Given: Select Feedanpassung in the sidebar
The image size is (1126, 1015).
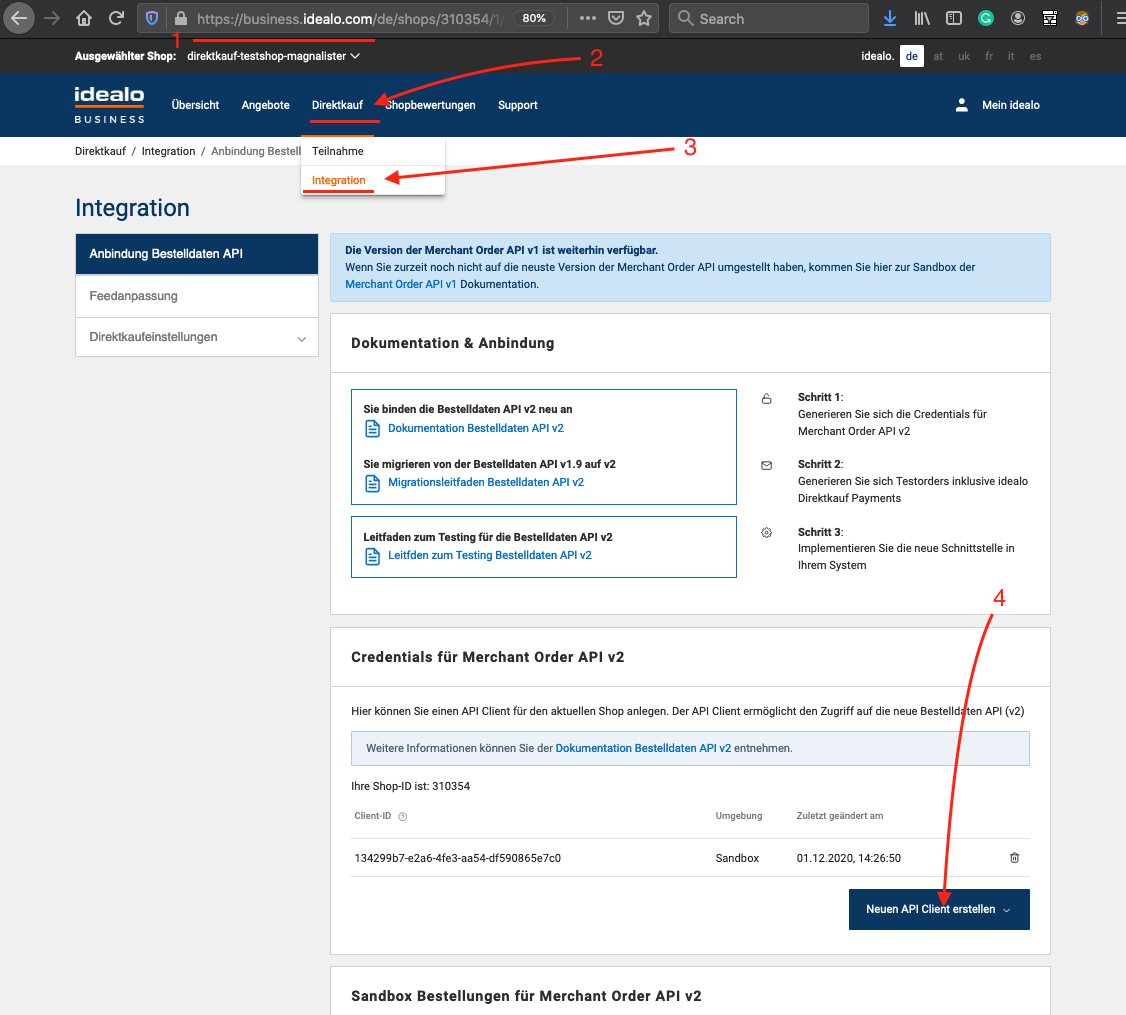Looking at the screenshot, I should (197, 296).
